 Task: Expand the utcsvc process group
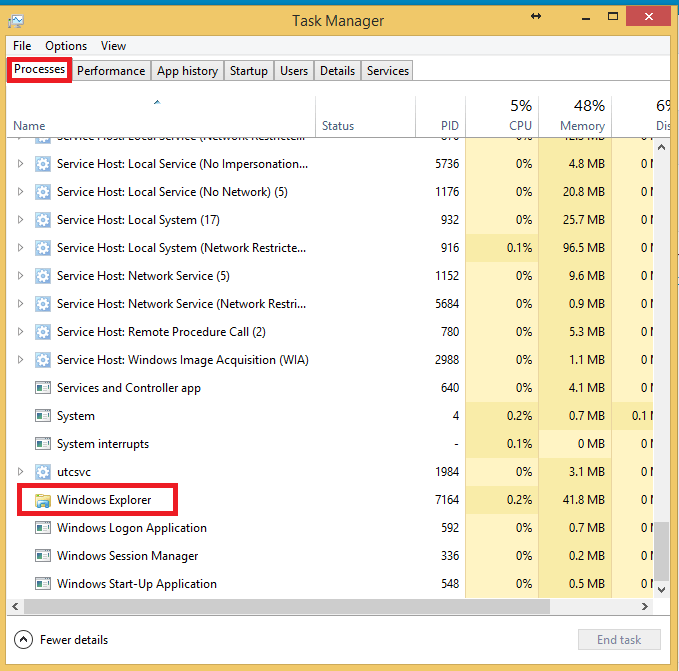[x=20, y=471]
